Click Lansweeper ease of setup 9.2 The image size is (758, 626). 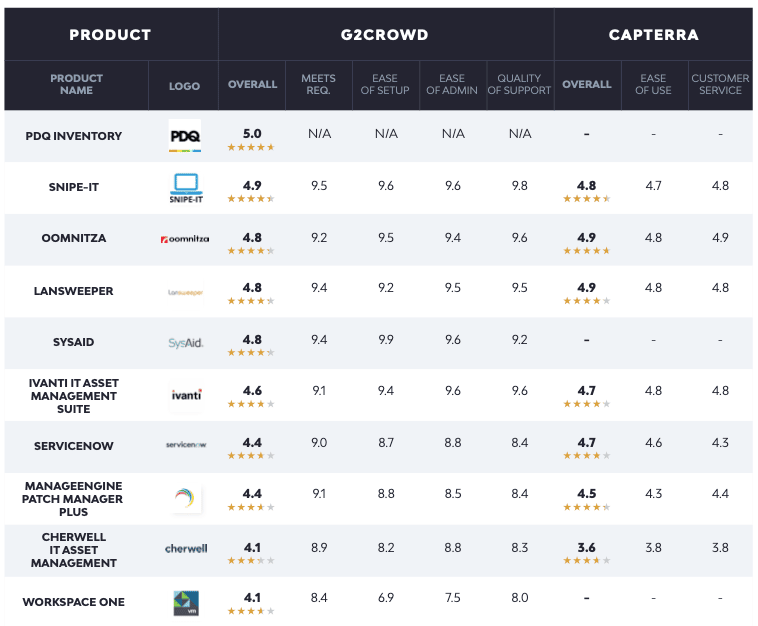coord(386,288)
